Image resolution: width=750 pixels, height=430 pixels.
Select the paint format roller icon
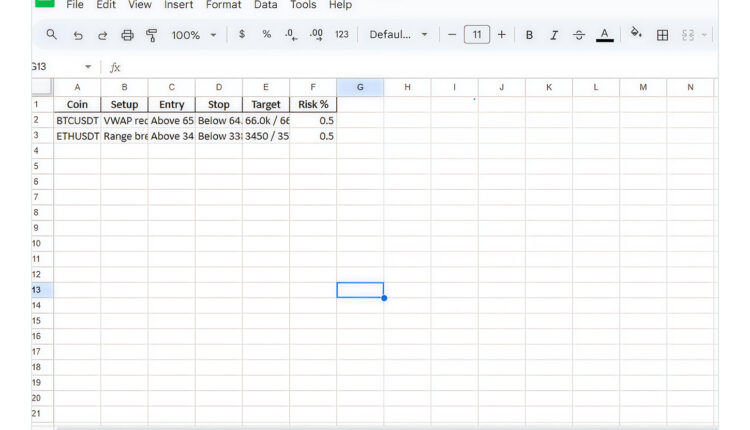click(x=152, y=35)
